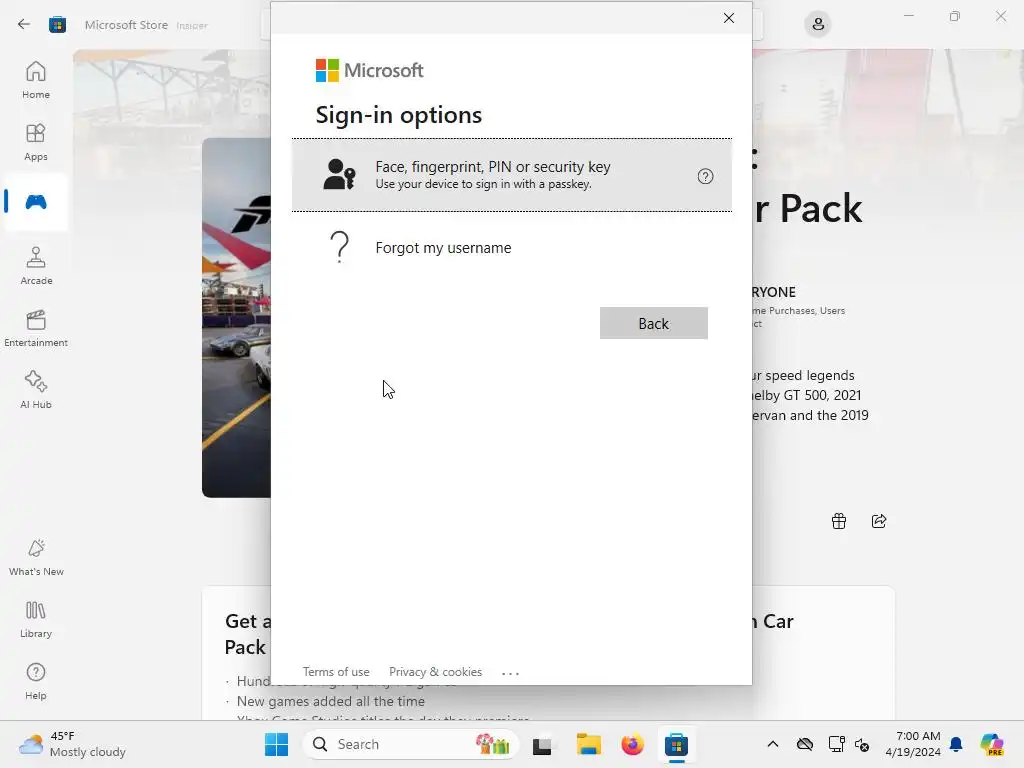Open the Entertainment section

(36, 328)
